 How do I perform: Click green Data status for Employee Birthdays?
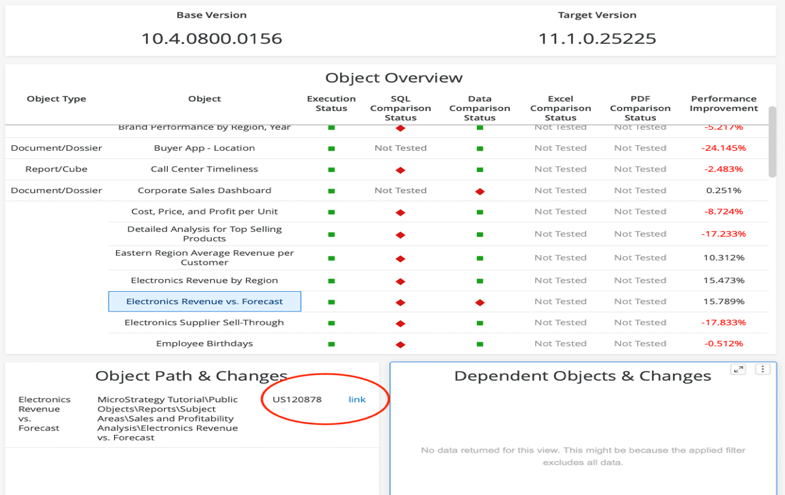(x=480, y=344)
